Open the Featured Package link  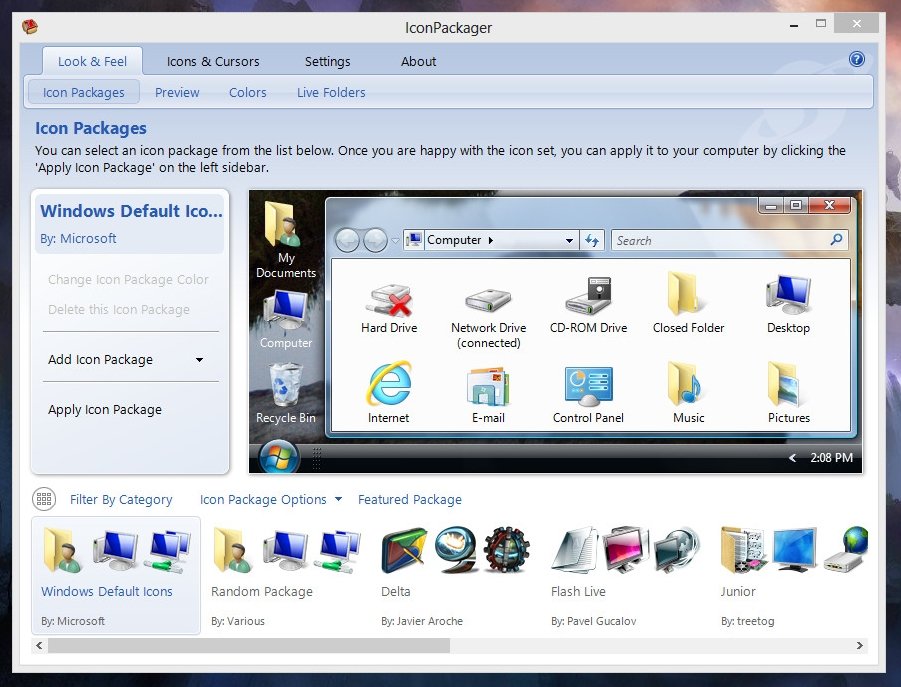coord(409,500)
